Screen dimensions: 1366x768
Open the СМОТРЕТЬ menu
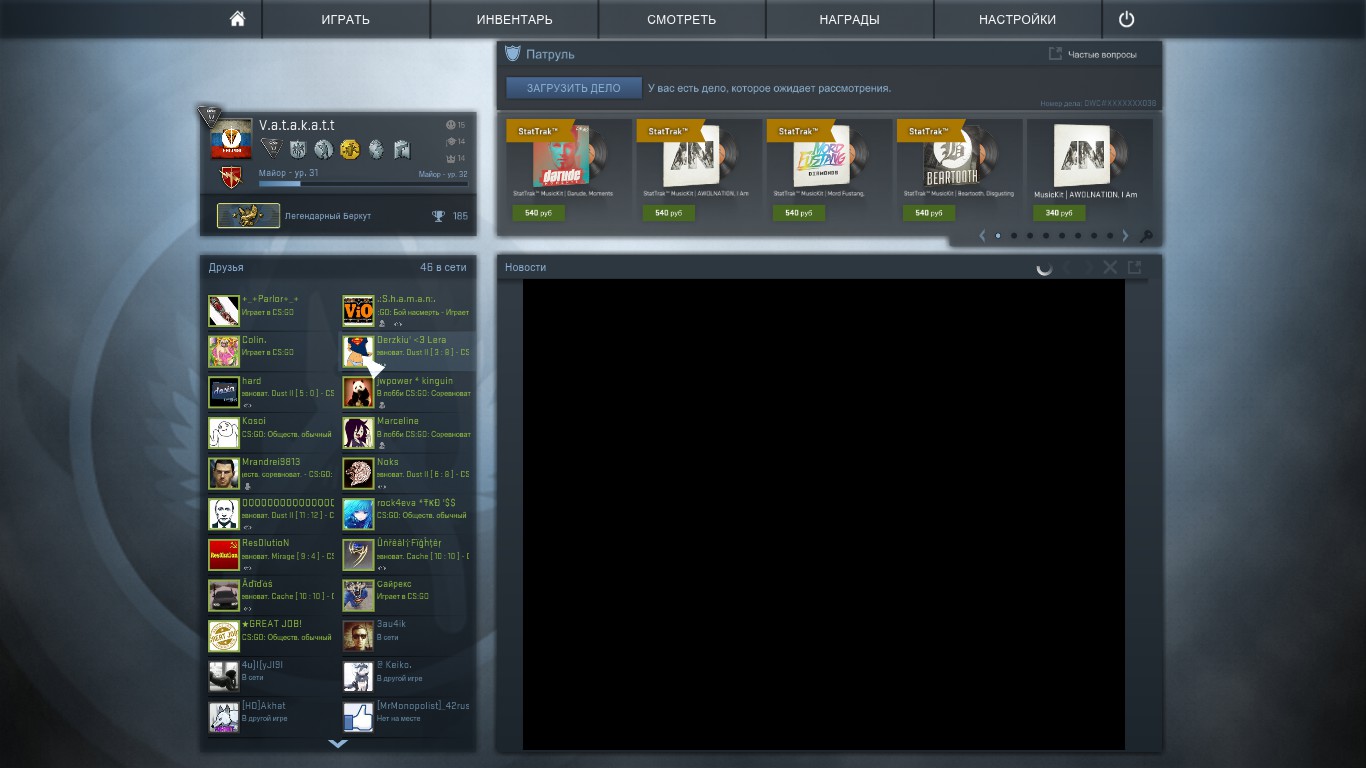(x=682, y=19)
